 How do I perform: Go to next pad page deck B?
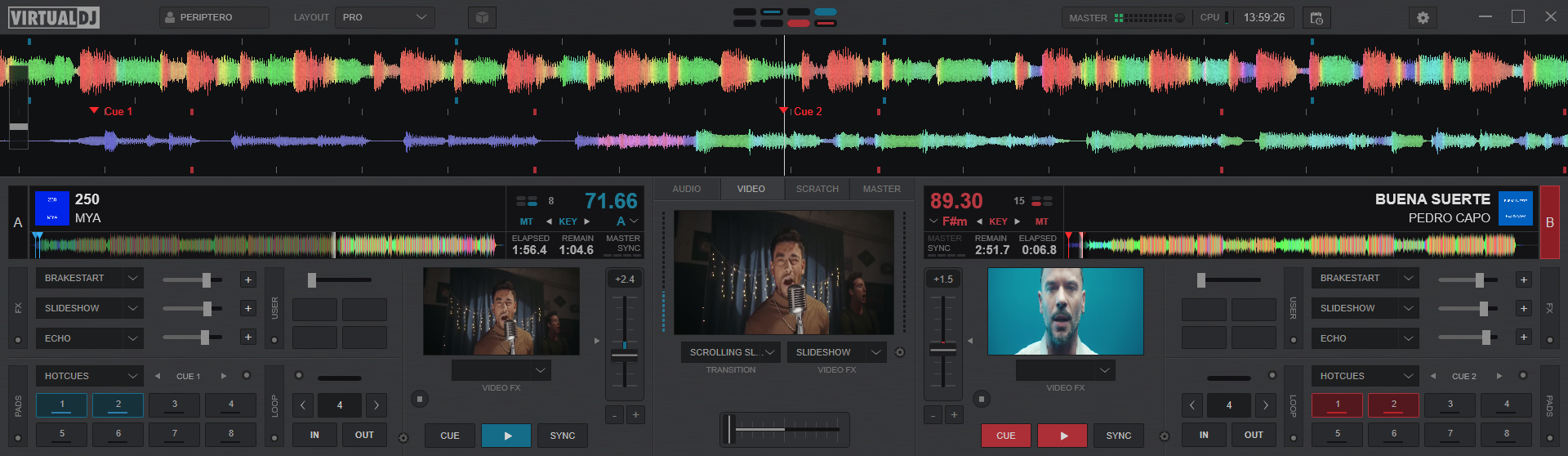[x=1499, y=376]
